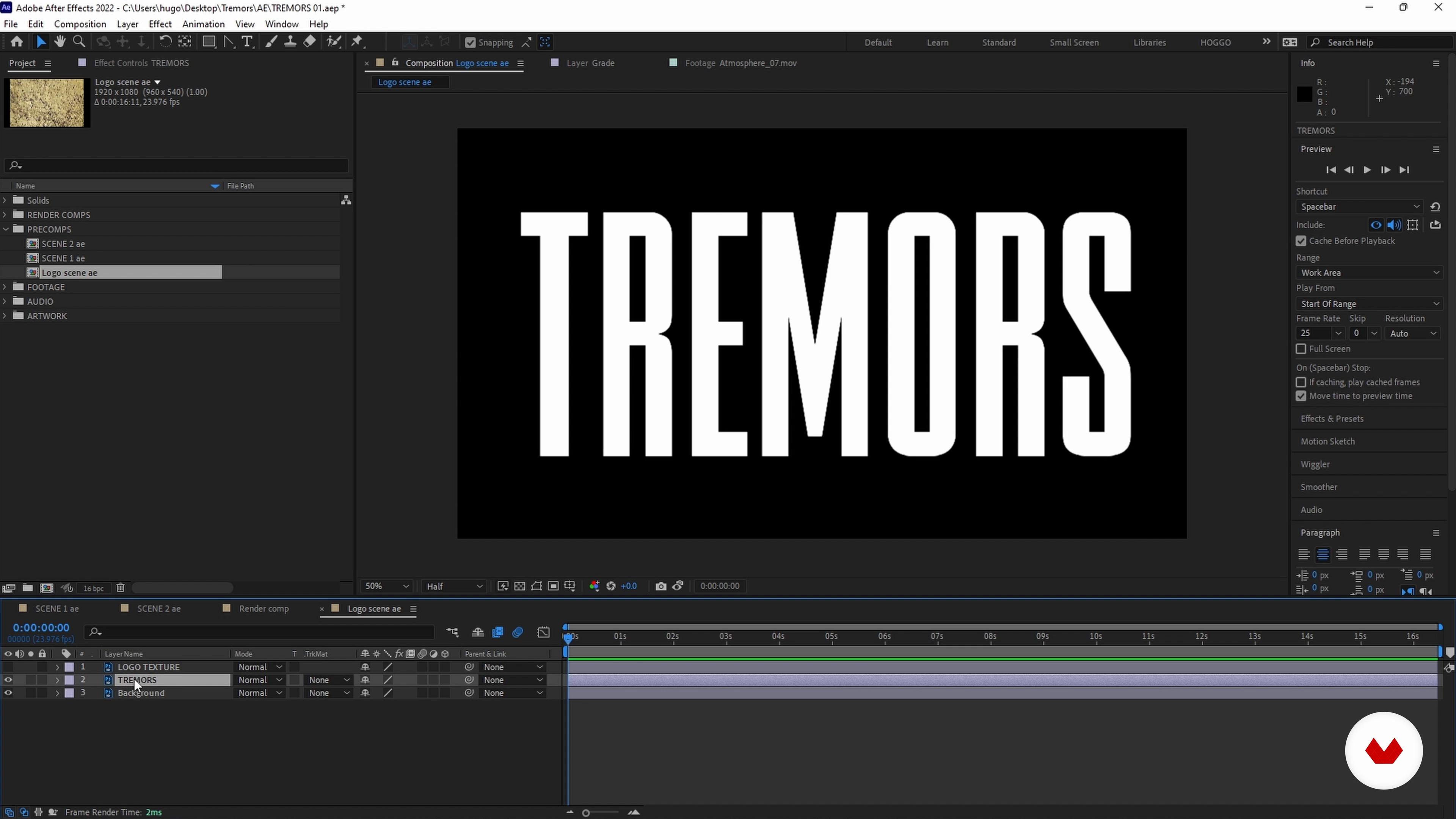Show the LOGO TEXTURE layer visibility
The image size is (1456, 819).
pos(8,667)
